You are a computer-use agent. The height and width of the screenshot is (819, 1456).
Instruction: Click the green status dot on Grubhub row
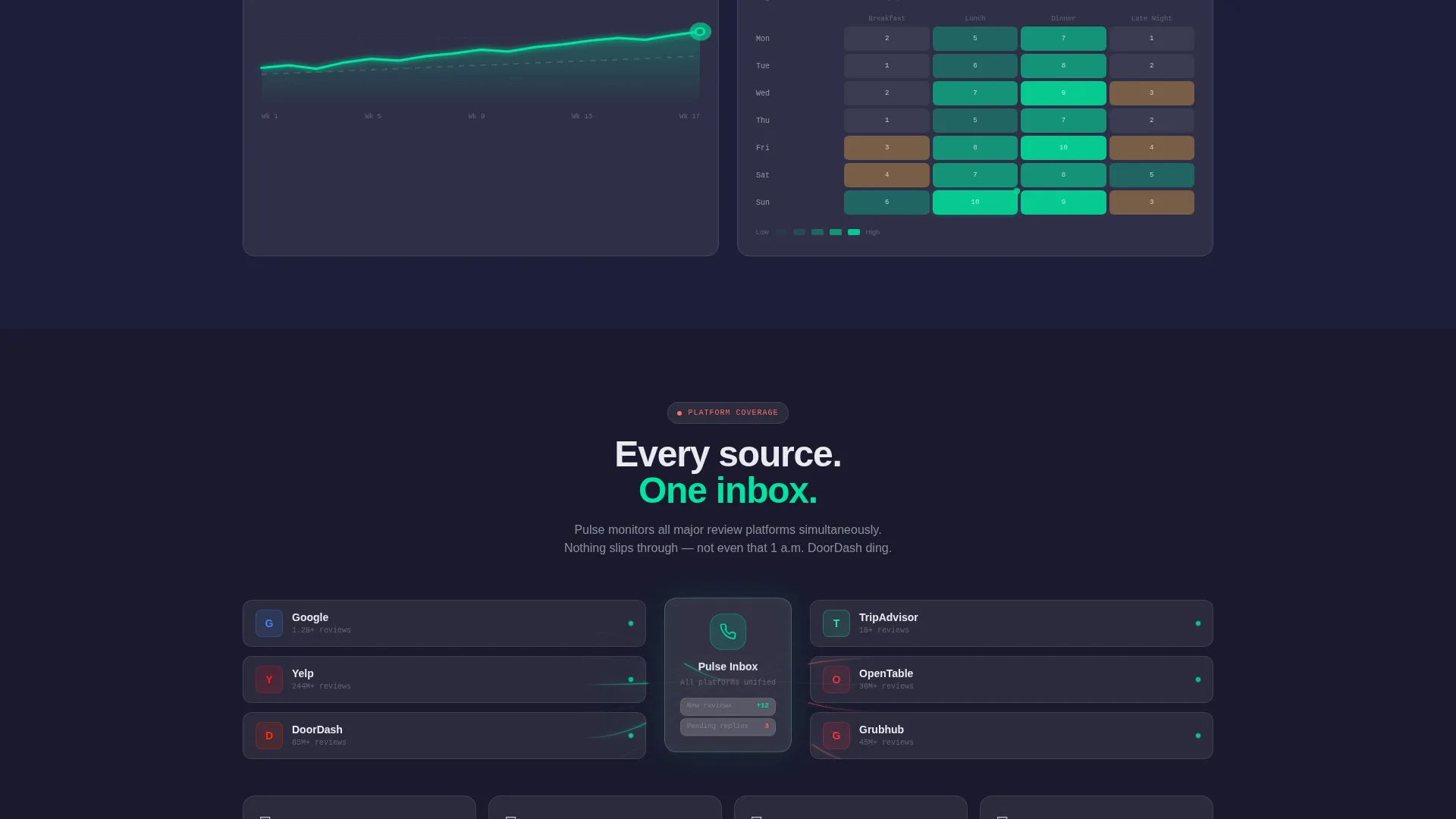(x=1197, y=736)
